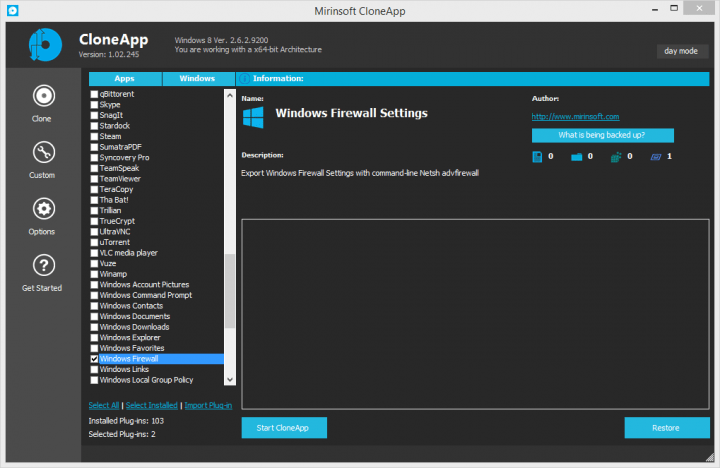
Task: Select the Windows Command Prompt entry
Action: click(146, 295)
